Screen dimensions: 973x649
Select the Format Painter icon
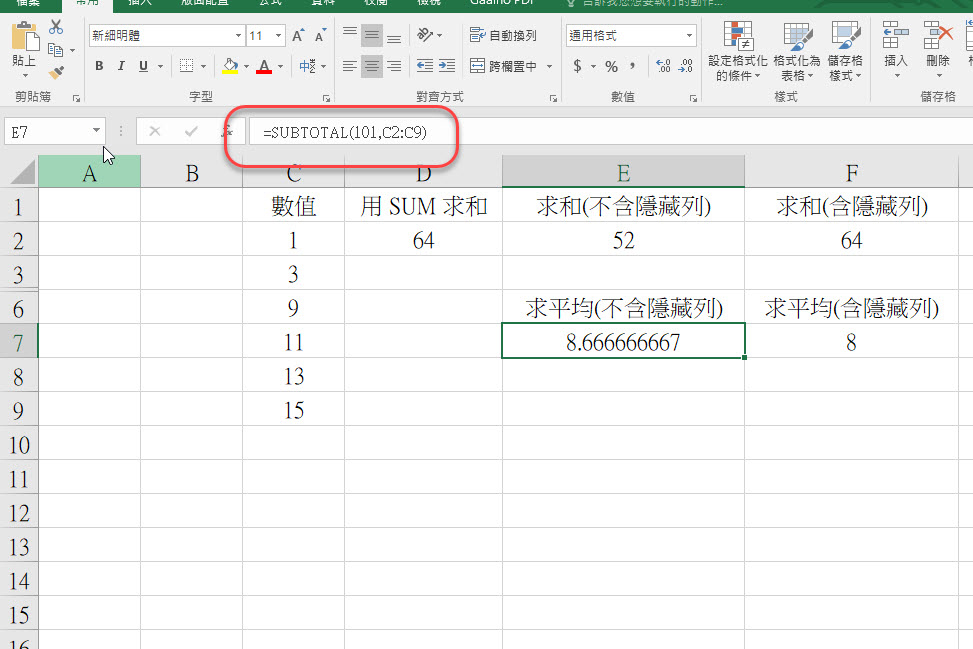tap(54, 72)
